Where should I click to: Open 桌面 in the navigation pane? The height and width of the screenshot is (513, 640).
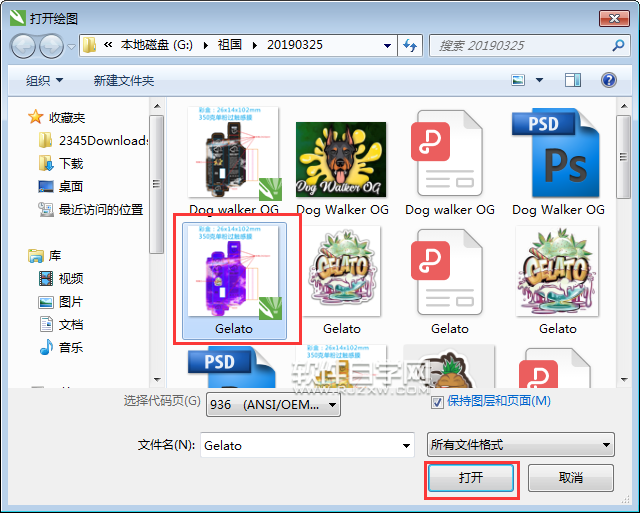click(x=61, y=186)
